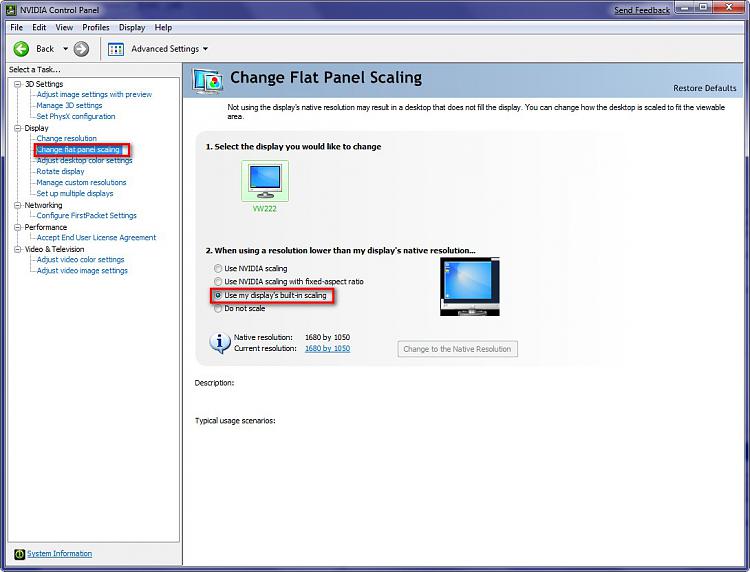
Task: Open Adjust video color settings
Action: 80,260
